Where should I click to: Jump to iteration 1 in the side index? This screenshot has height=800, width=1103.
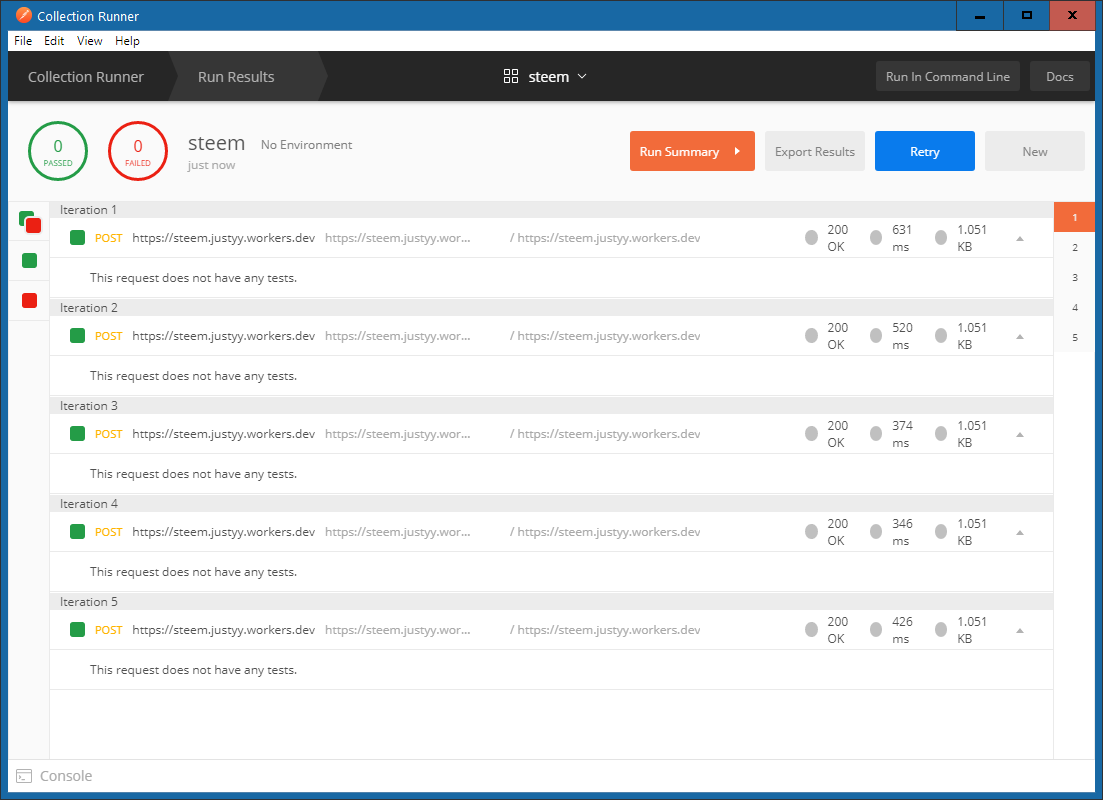[1074, 217]
